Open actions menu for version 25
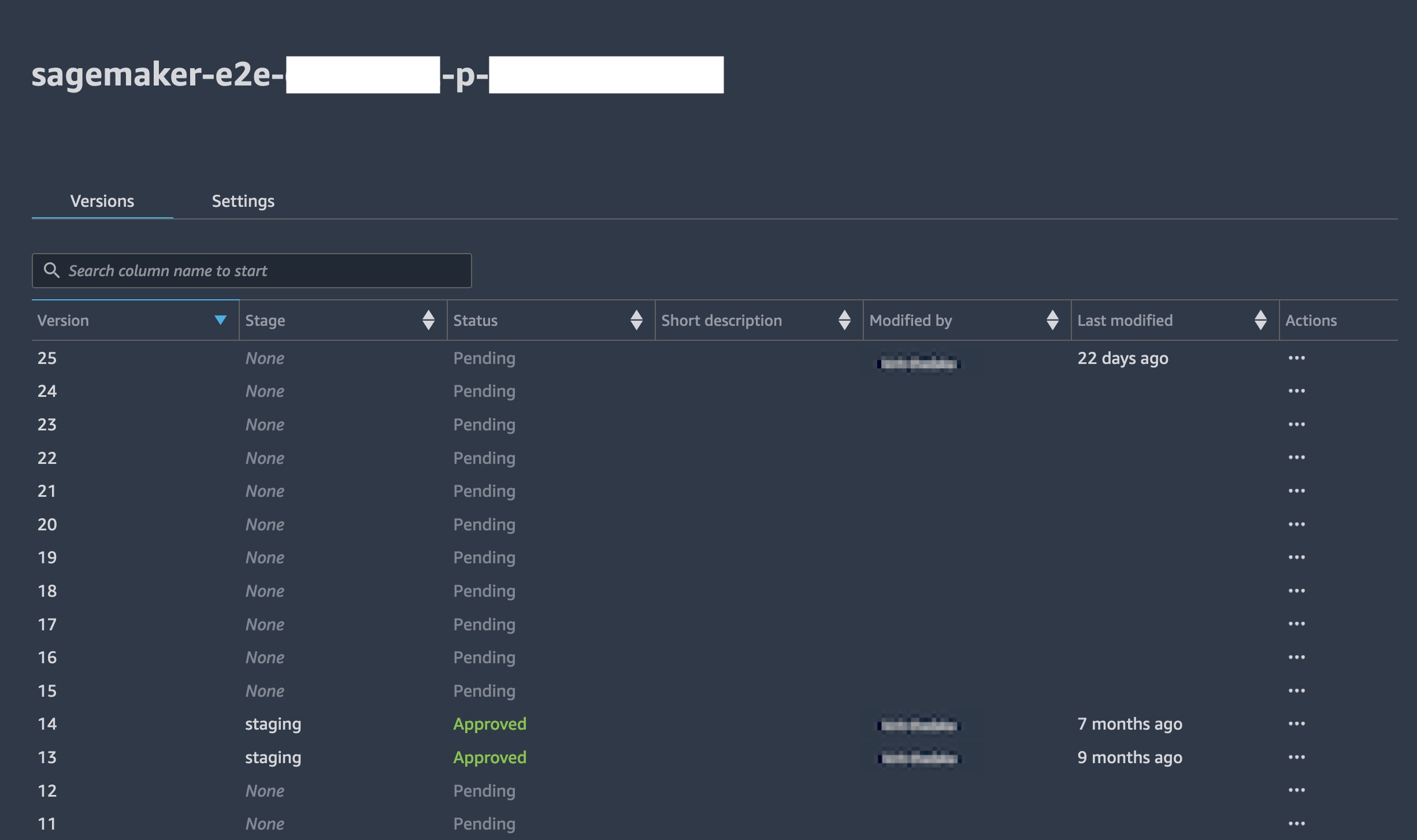Viewport: 1417px width, 840px height. point(1296,358)
